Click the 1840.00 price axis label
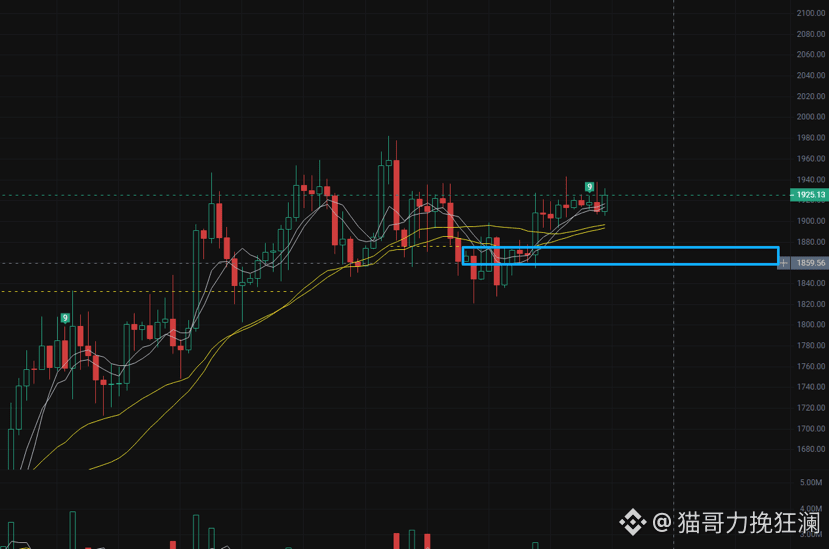The width and height of the screenshot is (829, 549). point(810,283)
